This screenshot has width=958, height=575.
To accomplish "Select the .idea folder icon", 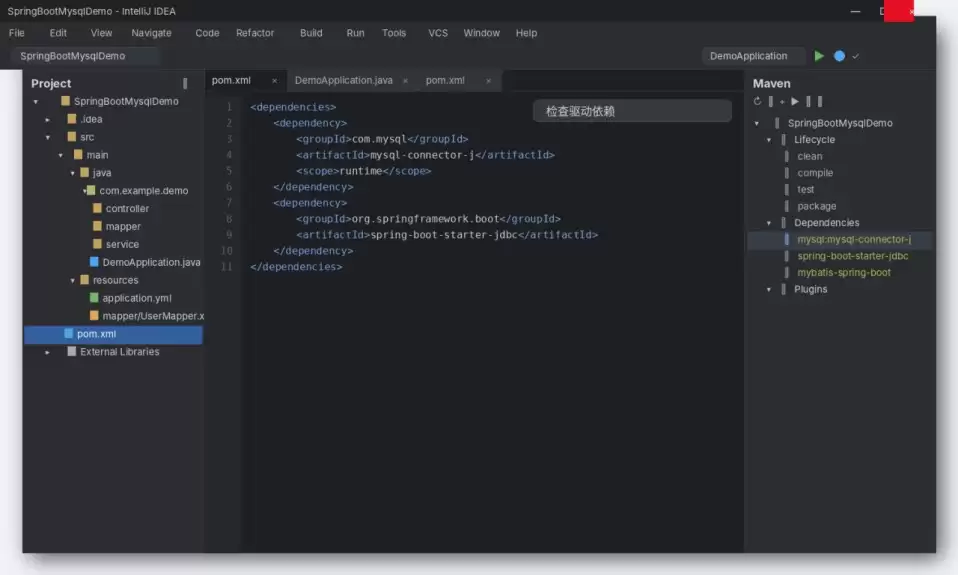I will 71,119.
